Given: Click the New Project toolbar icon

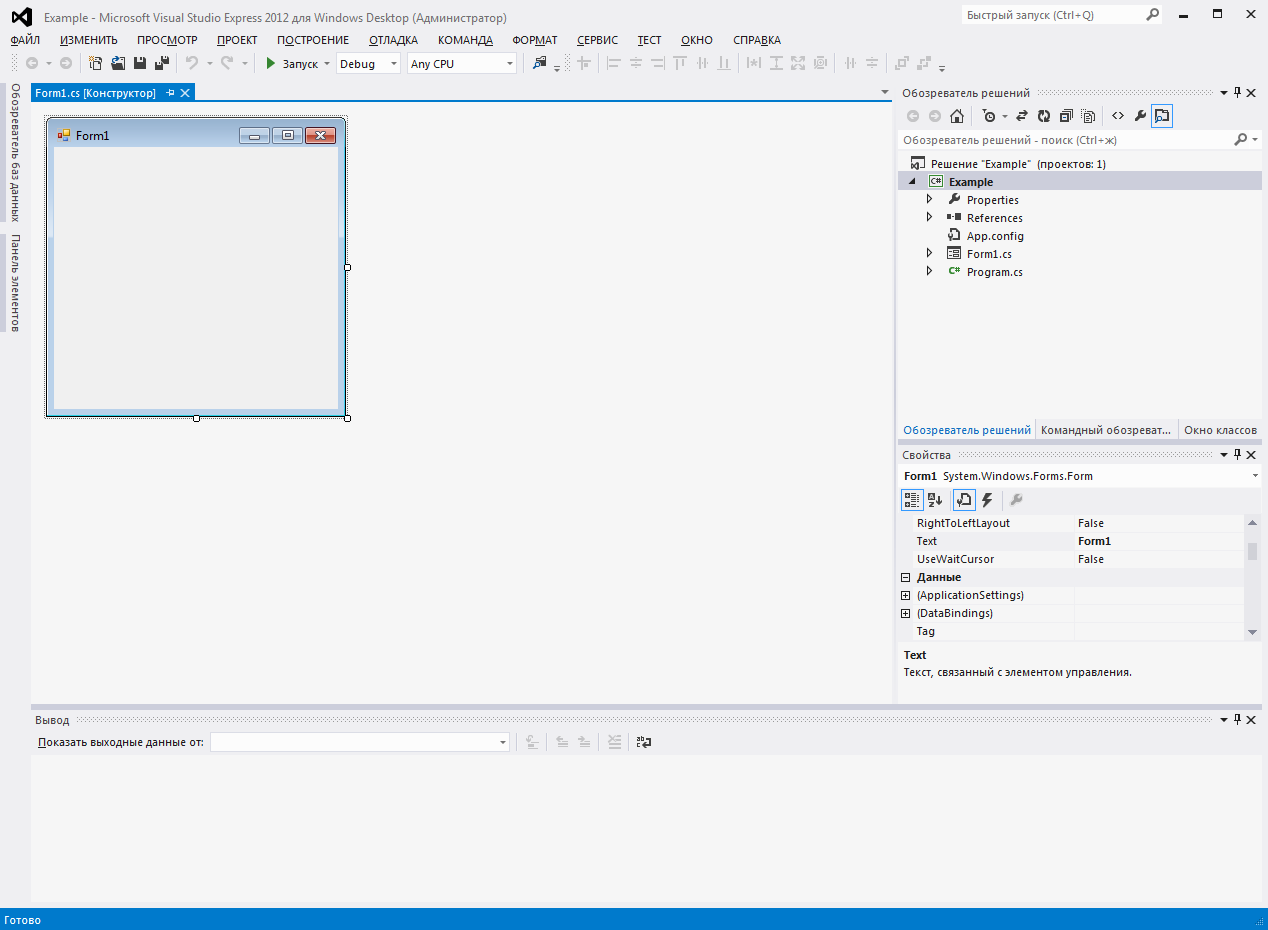Looking at the screenshot, I should tap(96, 63).
